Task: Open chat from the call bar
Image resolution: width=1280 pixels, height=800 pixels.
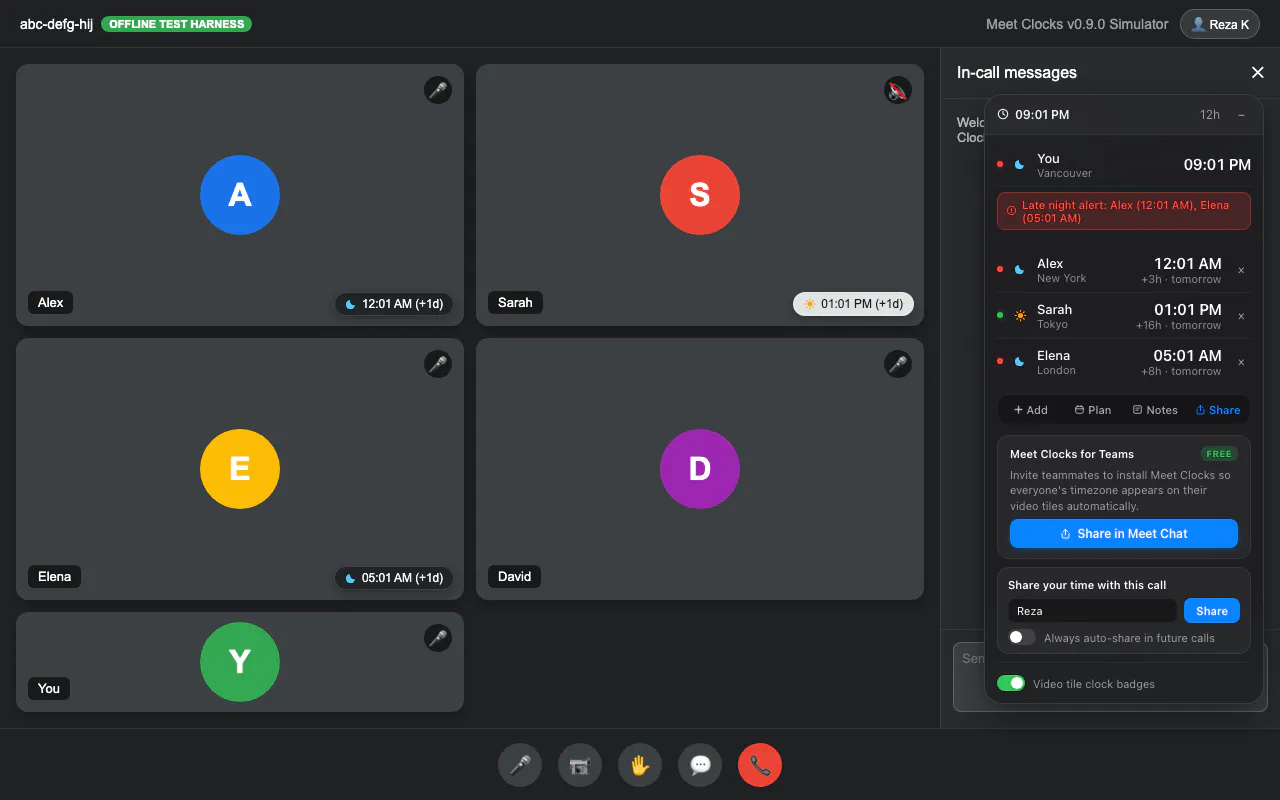Action: [700, 766]
